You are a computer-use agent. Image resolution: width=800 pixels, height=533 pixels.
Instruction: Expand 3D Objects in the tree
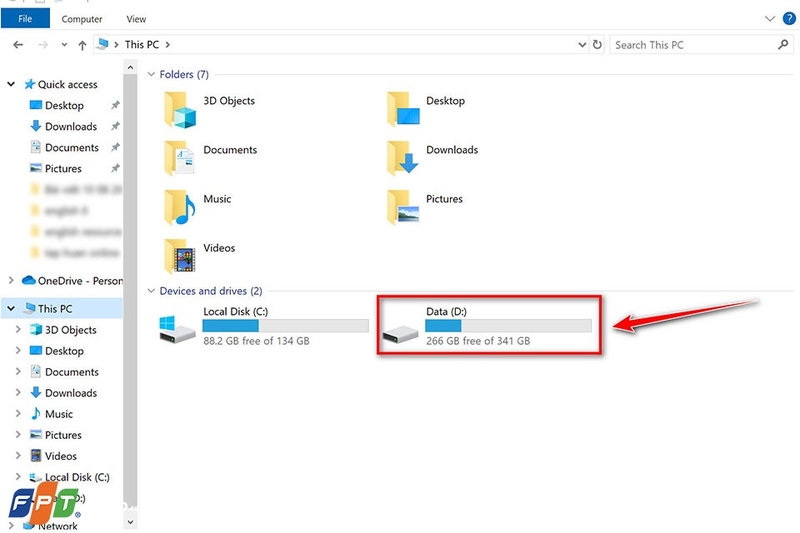click(x=18, y=329)
